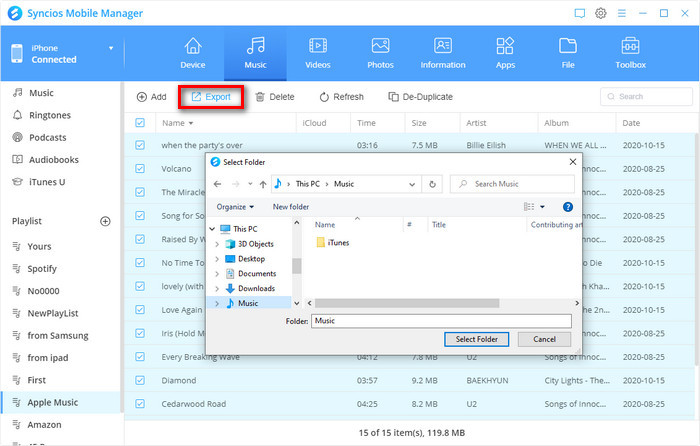Open the iPhone device dropdown

[x=111, y=47]
